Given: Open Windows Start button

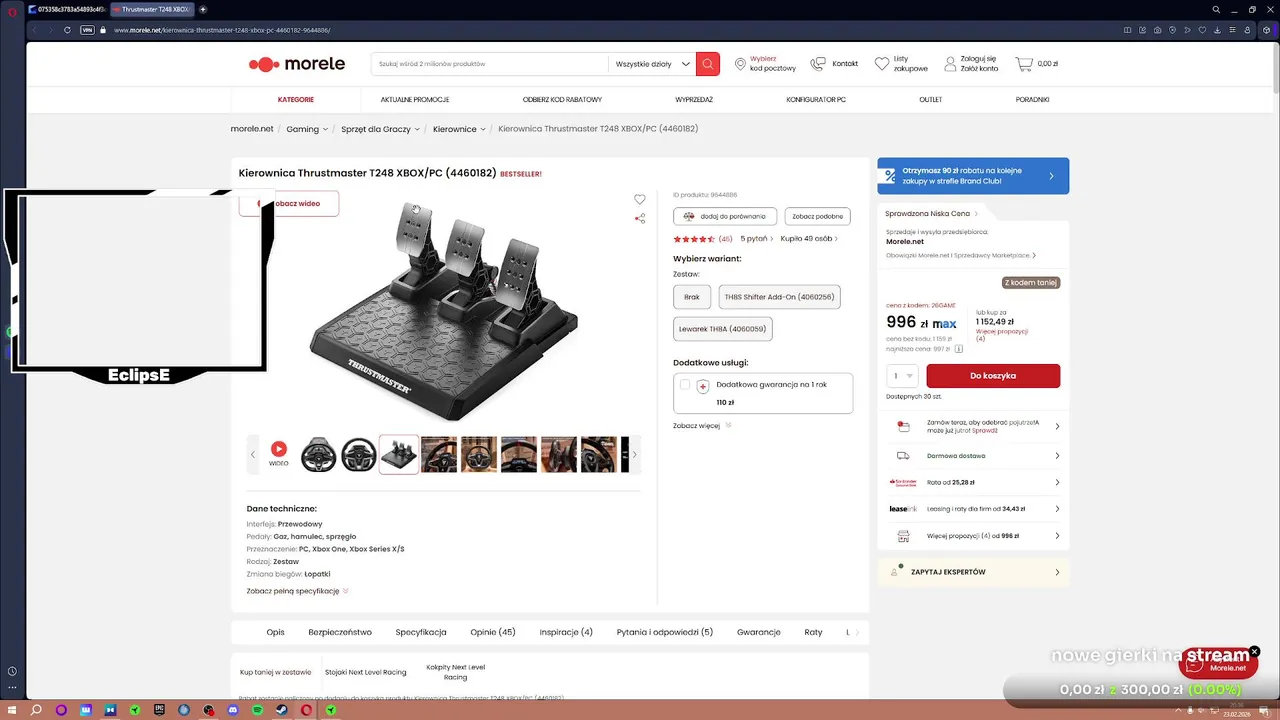Looking at the screenshot, I should (11, 710).
